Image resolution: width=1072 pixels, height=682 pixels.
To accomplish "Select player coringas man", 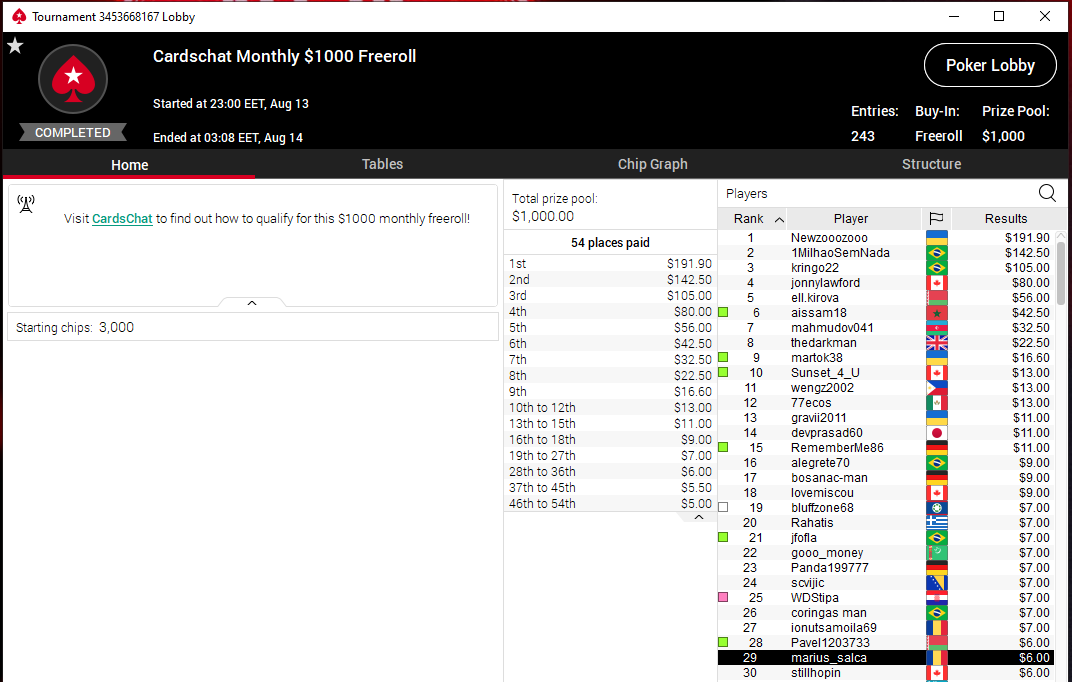I will [x=888, y=613].
